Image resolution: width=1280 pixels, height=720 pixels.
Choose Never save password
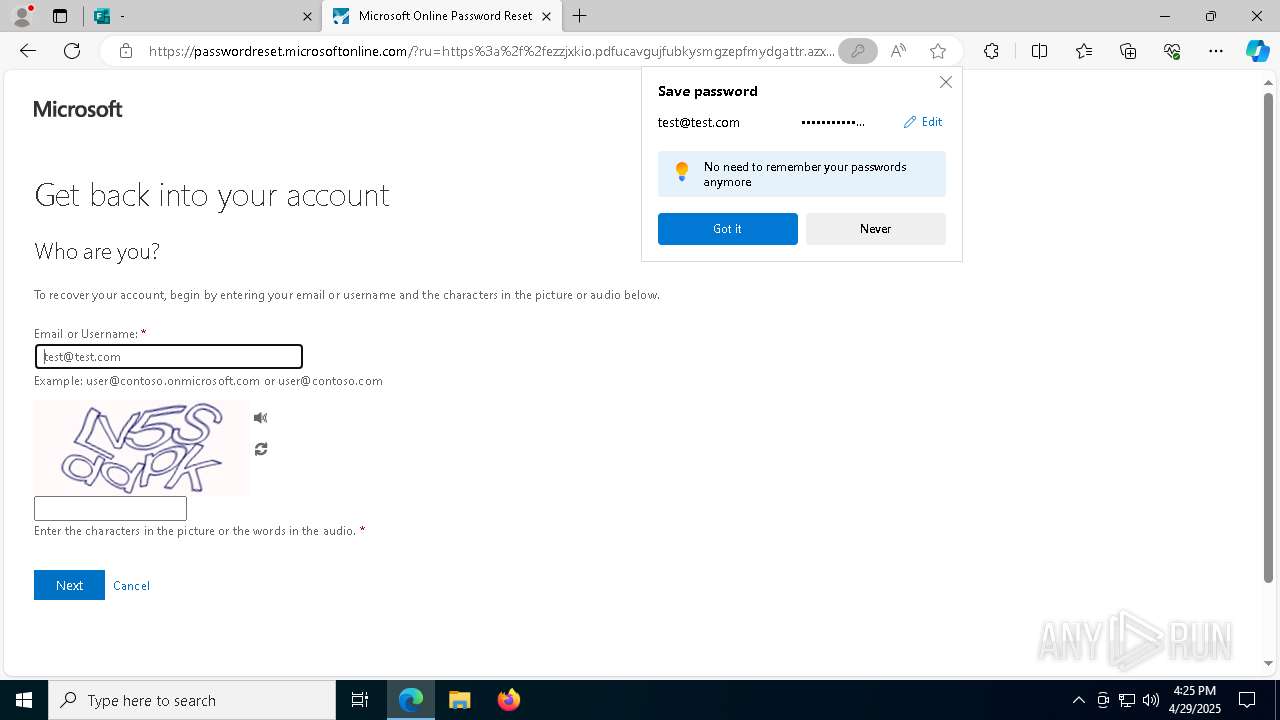tap(876, 229)
